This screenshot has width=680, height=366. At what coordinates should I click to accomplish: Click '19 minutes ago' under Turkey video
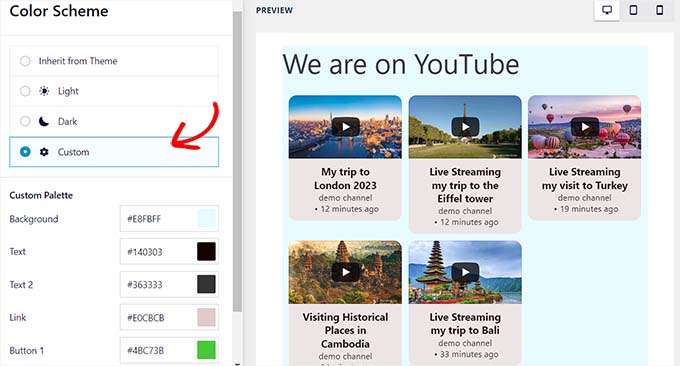[589, 209]
